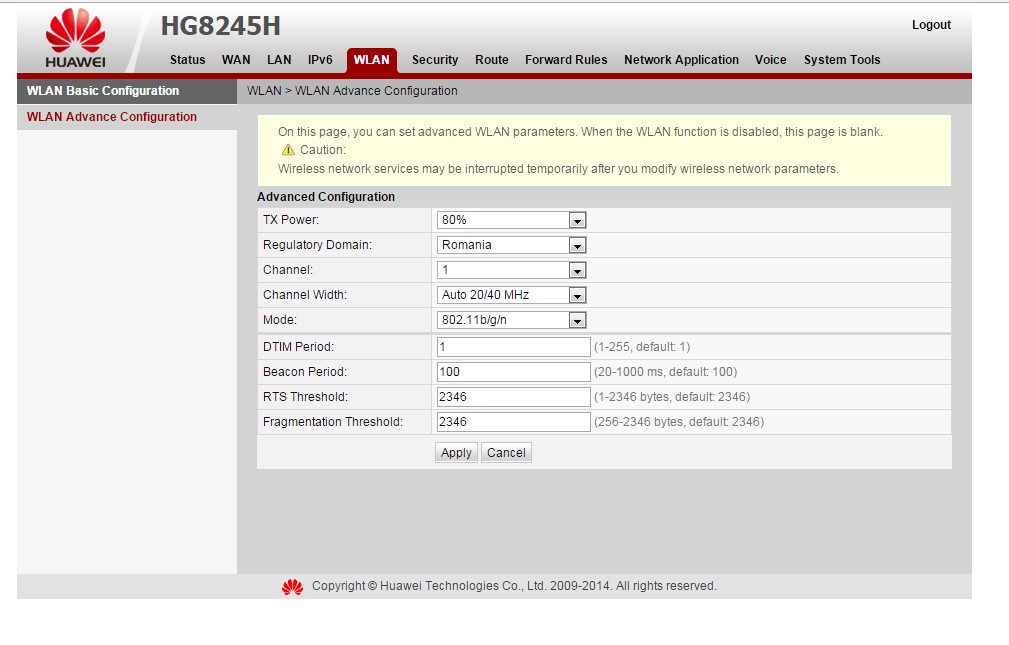Screen dimensions: 1009x645
Task: Click the active WLAN tab
Action: coord(371,60)
